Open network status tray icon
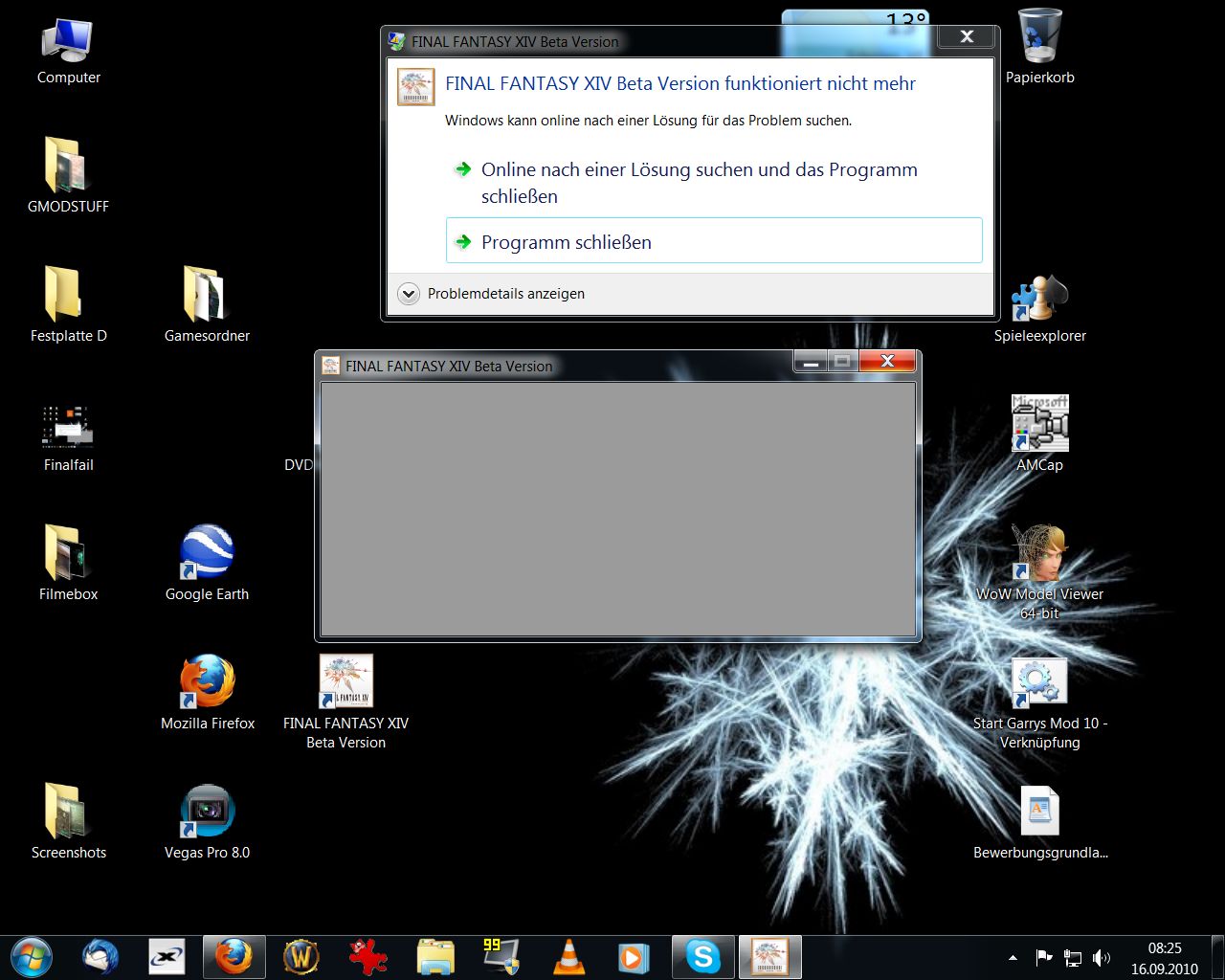This screenshot has height=980, width=1225. pos(1073,958)
